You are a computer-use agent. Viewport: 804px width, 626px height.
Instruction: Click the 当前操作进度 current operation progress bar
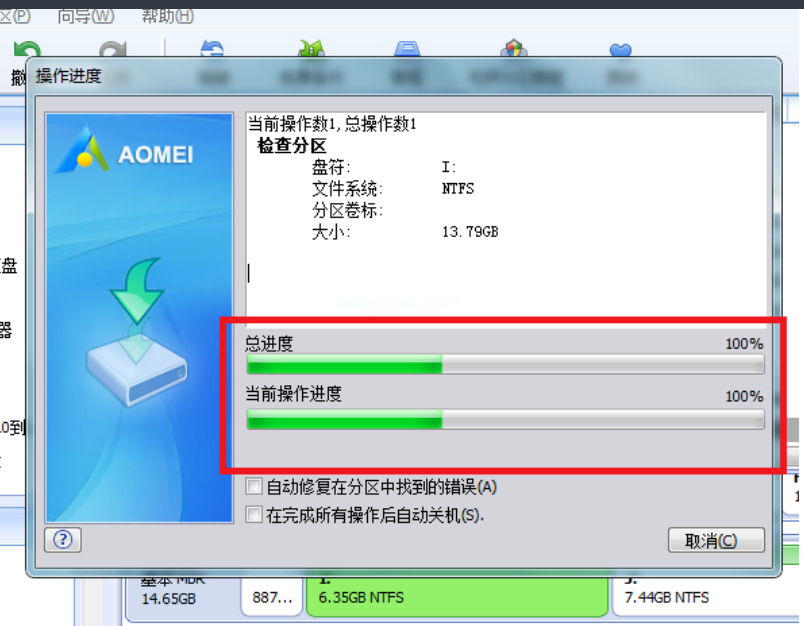pos(506,419)
